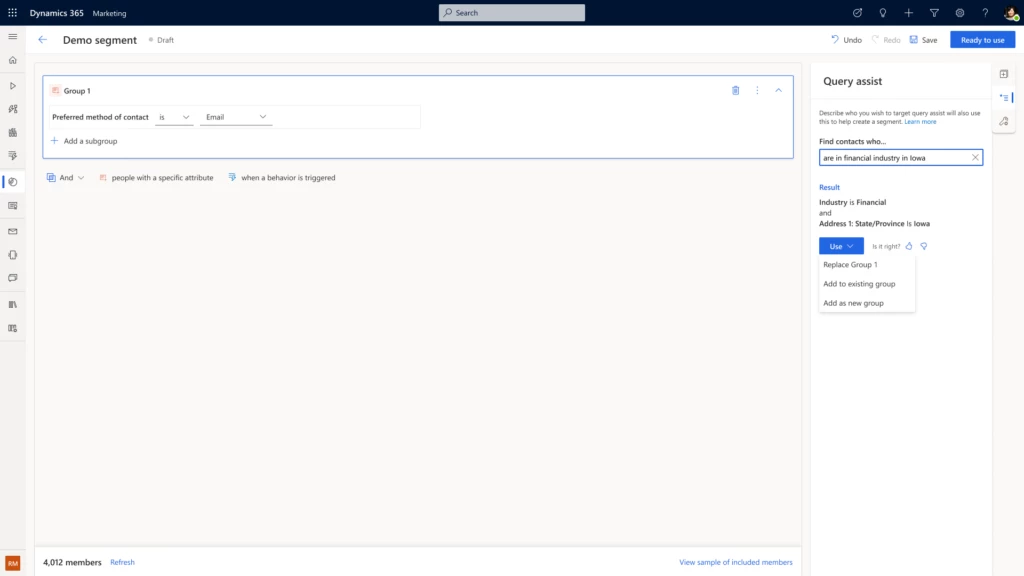
Task: Click the Ready to use button
Action: [x=981, y=39]
